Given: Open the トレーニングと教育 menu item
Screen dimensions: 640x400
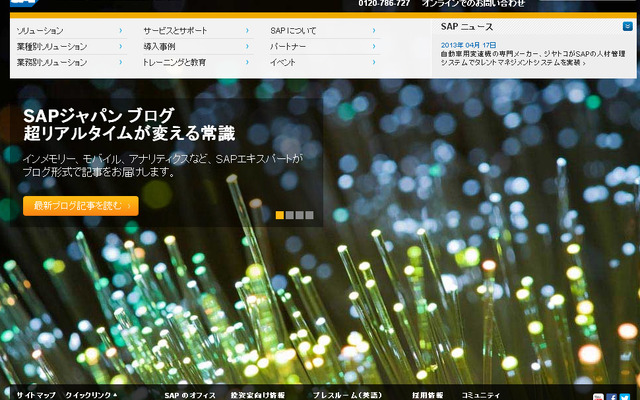Looking at the screenshot, I should click(x=174, y=62).
